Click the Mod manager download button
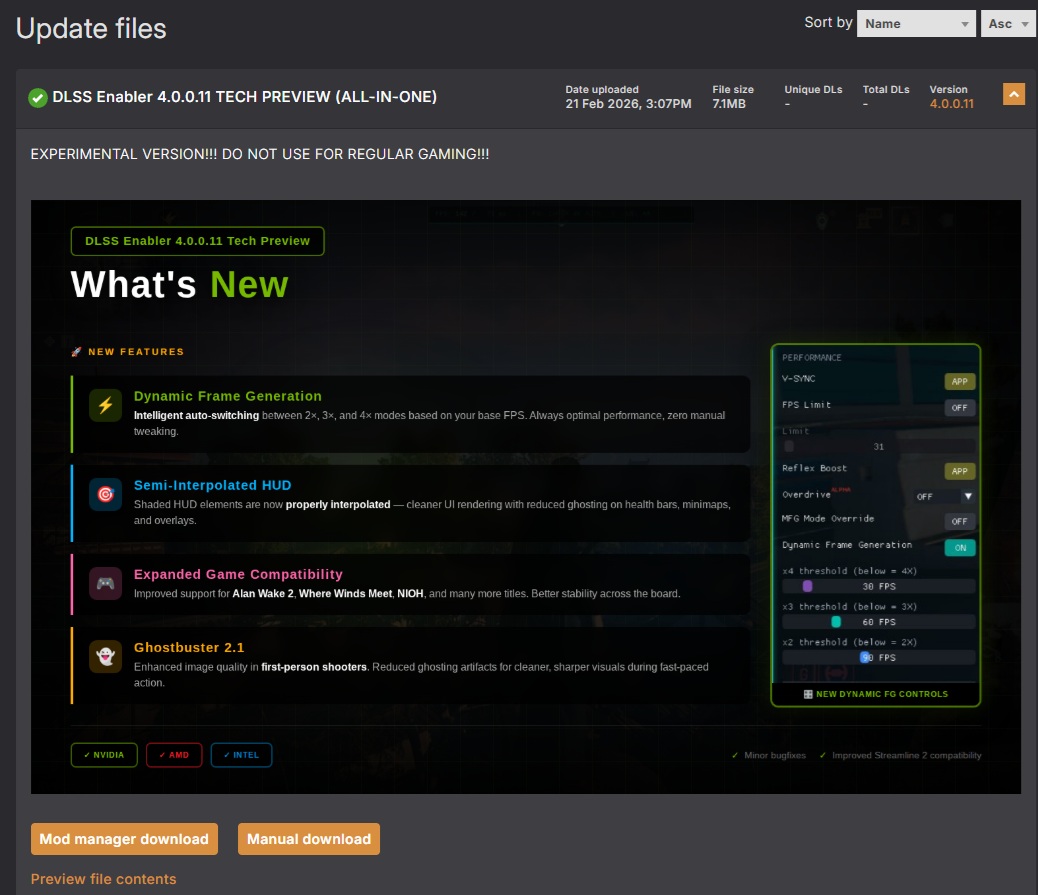Image resolution: width=1038 pixels, height=895 pixels. click(124, 839)
